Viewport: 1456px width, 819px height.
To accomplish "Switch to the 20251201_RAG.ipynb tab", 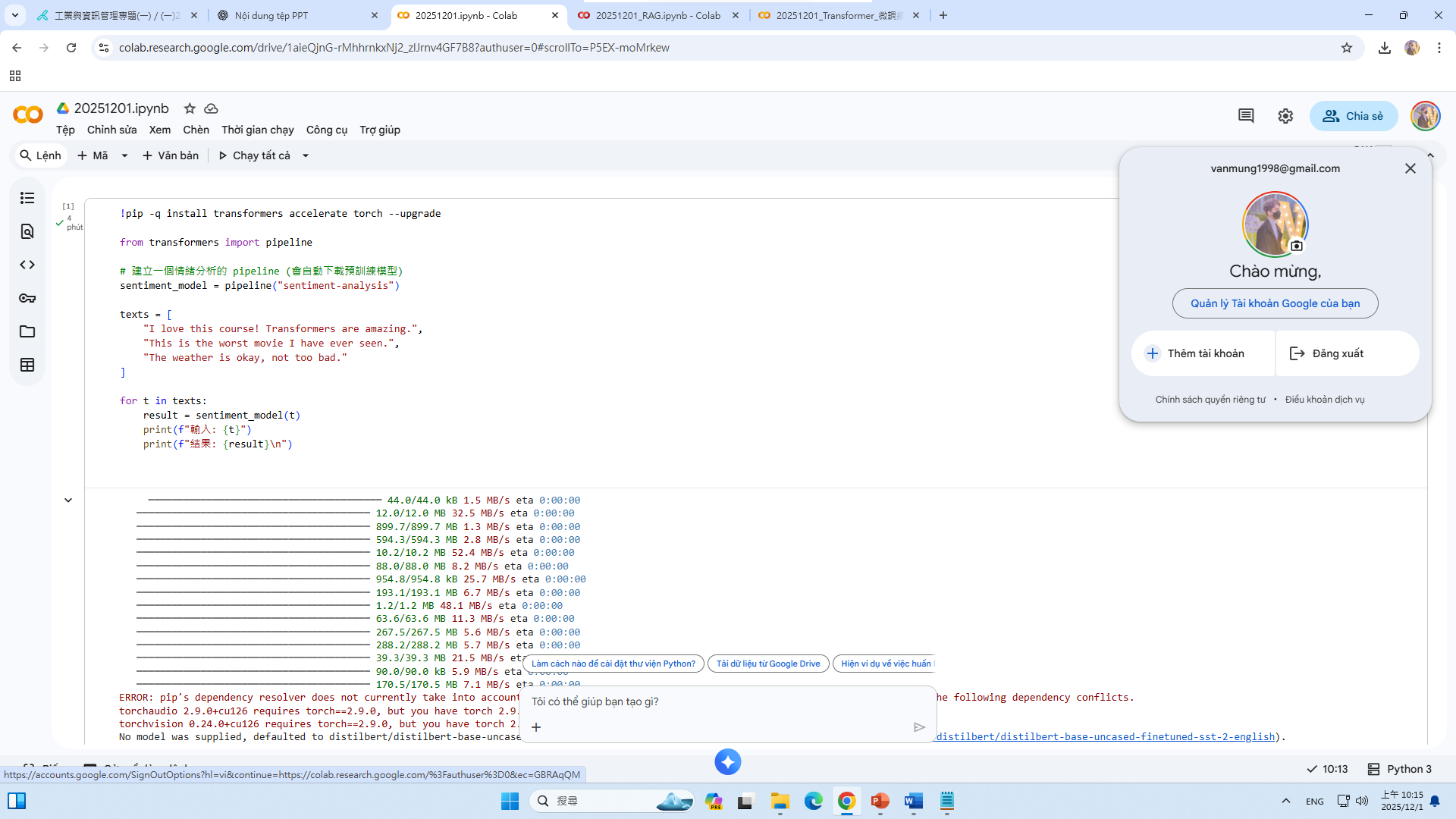I will tap(657, 15).
